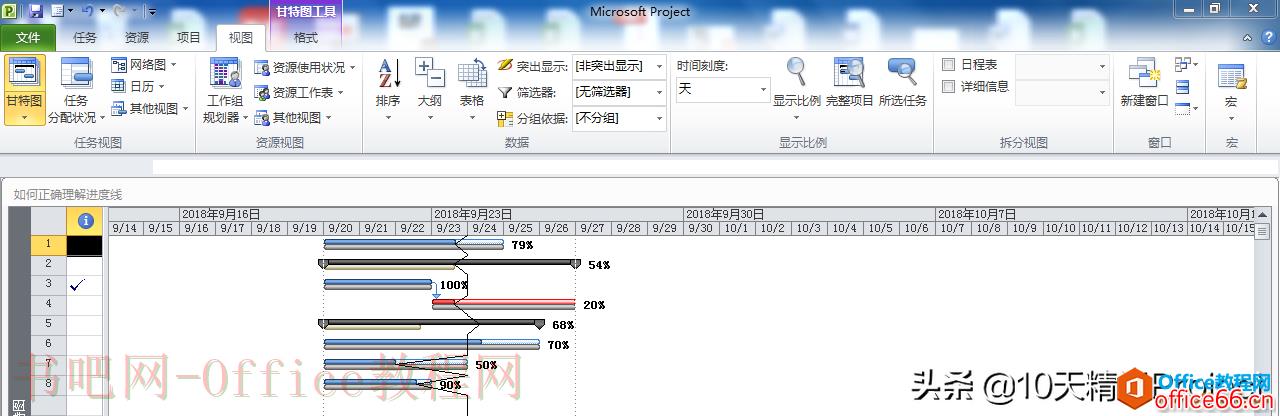
Task: Click the 79% label of task 1 bar
Action: pyautogui.click(x=522, y=245)
